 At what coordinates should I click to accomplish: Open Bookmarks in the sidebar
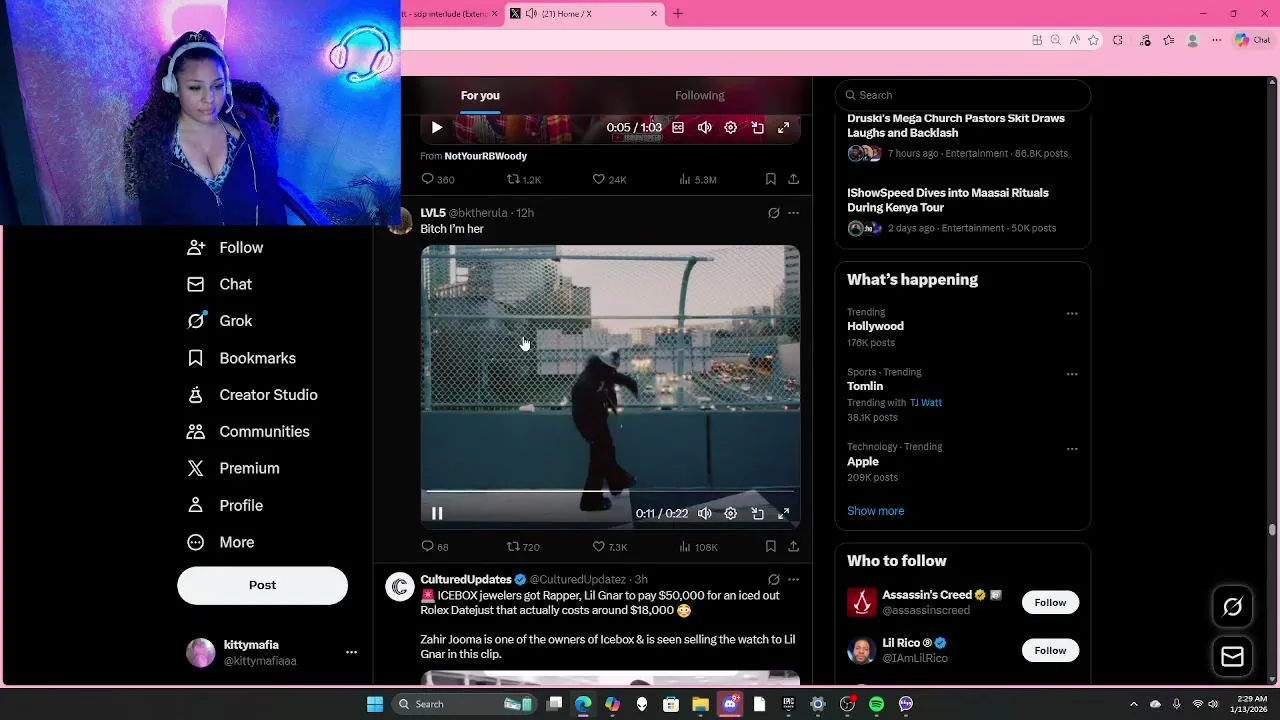pos(241,358)
